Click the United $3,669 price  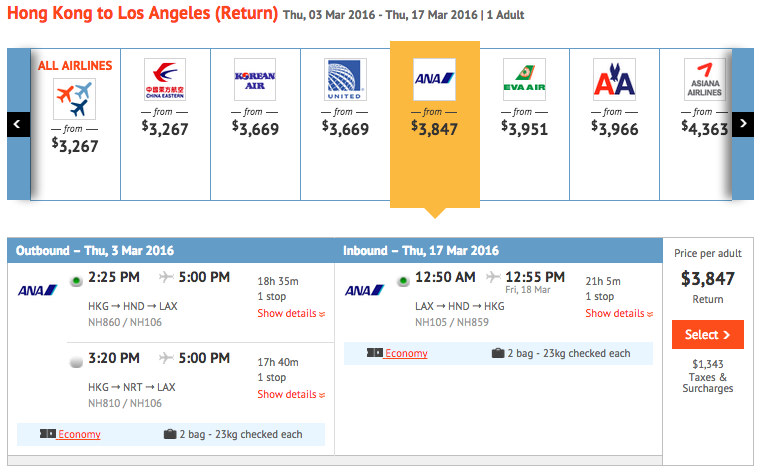coord(345,129)
